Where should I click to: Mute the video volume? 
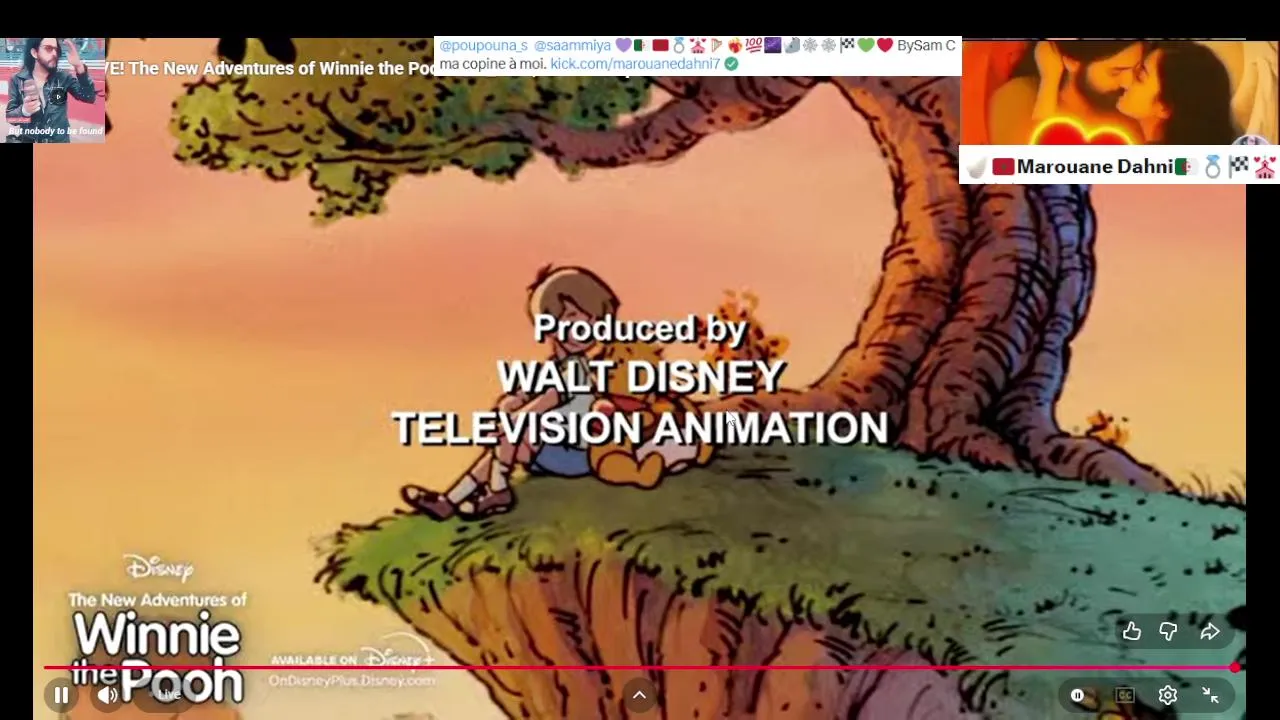pyautogui.click(x=108, y=695)
